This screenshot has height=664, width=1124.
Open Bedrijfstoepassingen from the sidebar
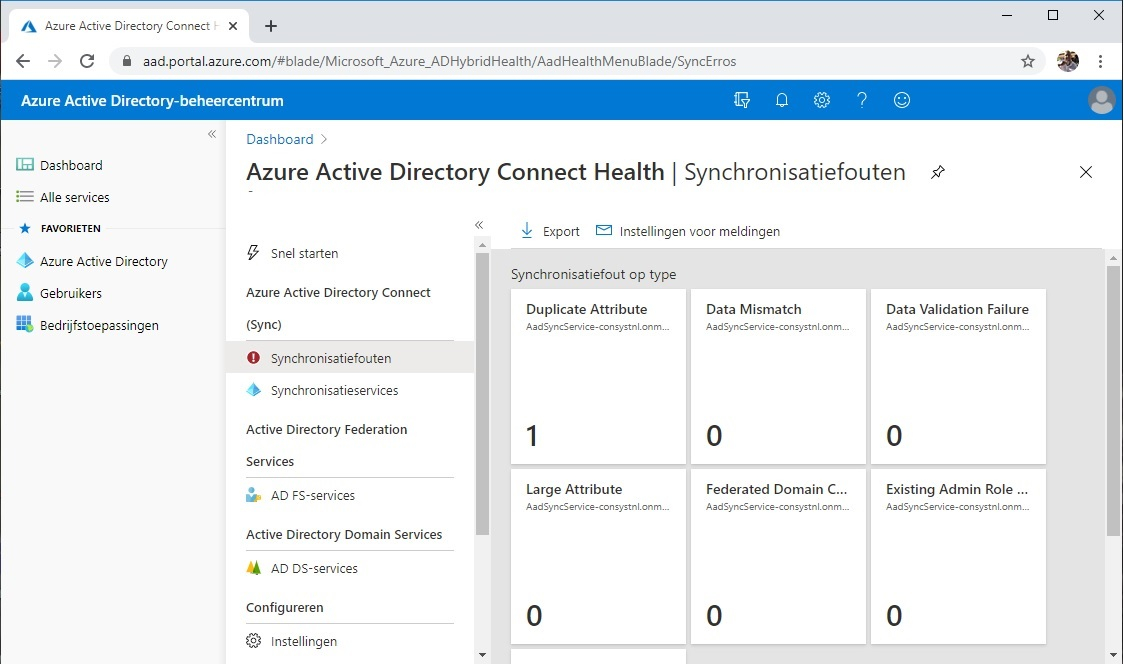coord(101,325)
